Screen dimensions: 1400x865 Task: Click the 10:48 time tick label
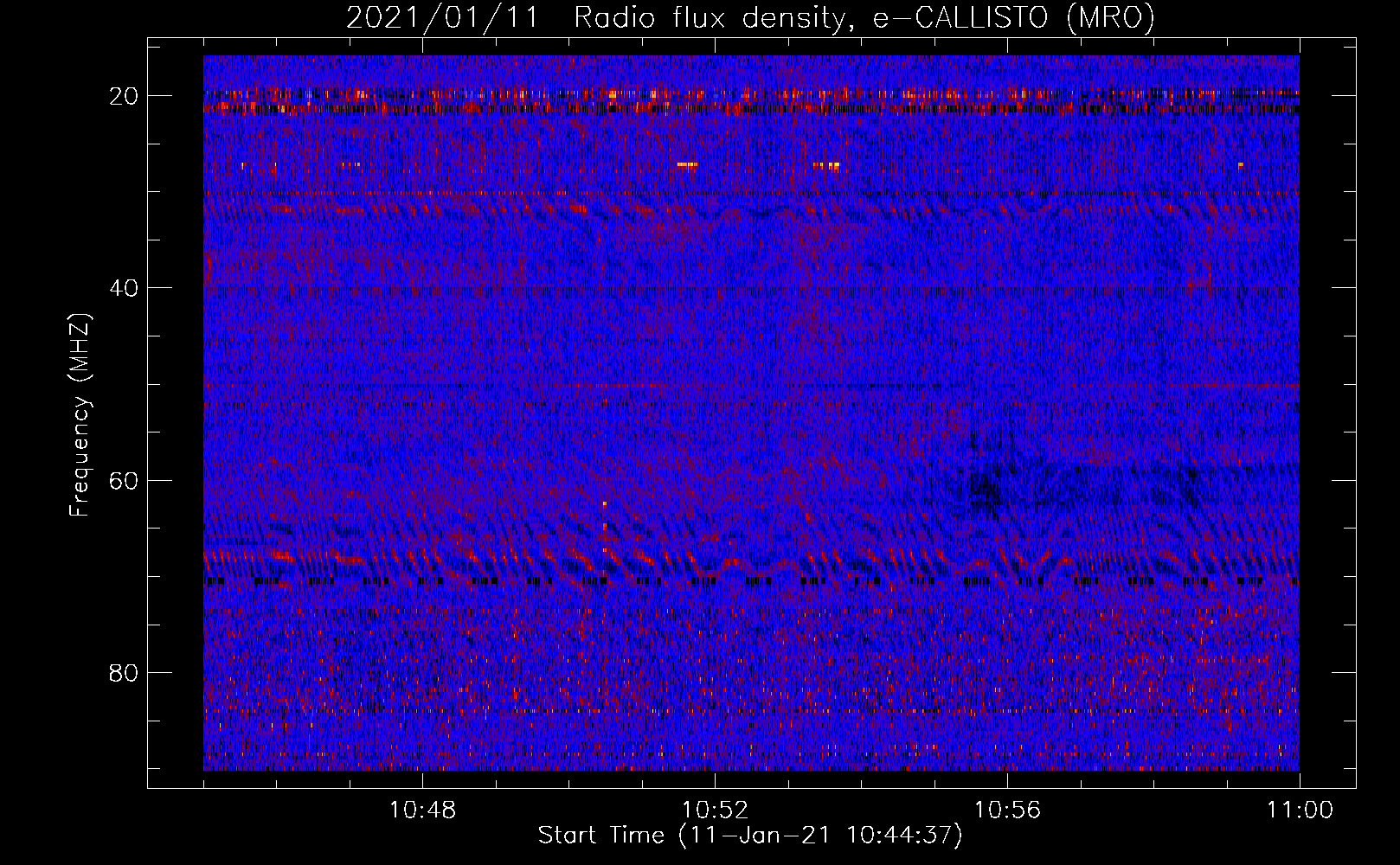click(x=422, y=811)
